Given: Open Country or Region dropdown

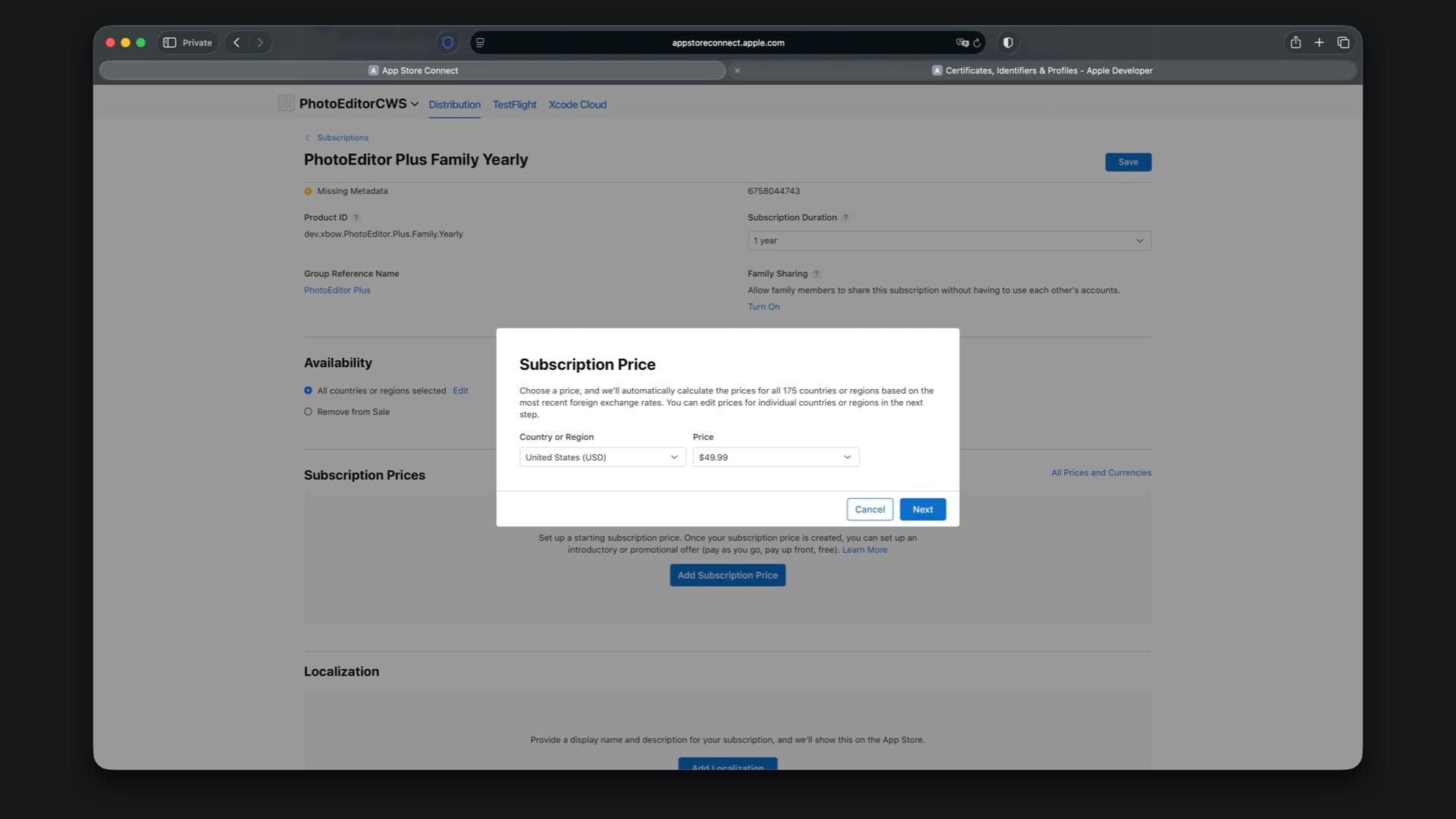Looking at the screenshot, I should pyautogui.click(x=602, y=457).
